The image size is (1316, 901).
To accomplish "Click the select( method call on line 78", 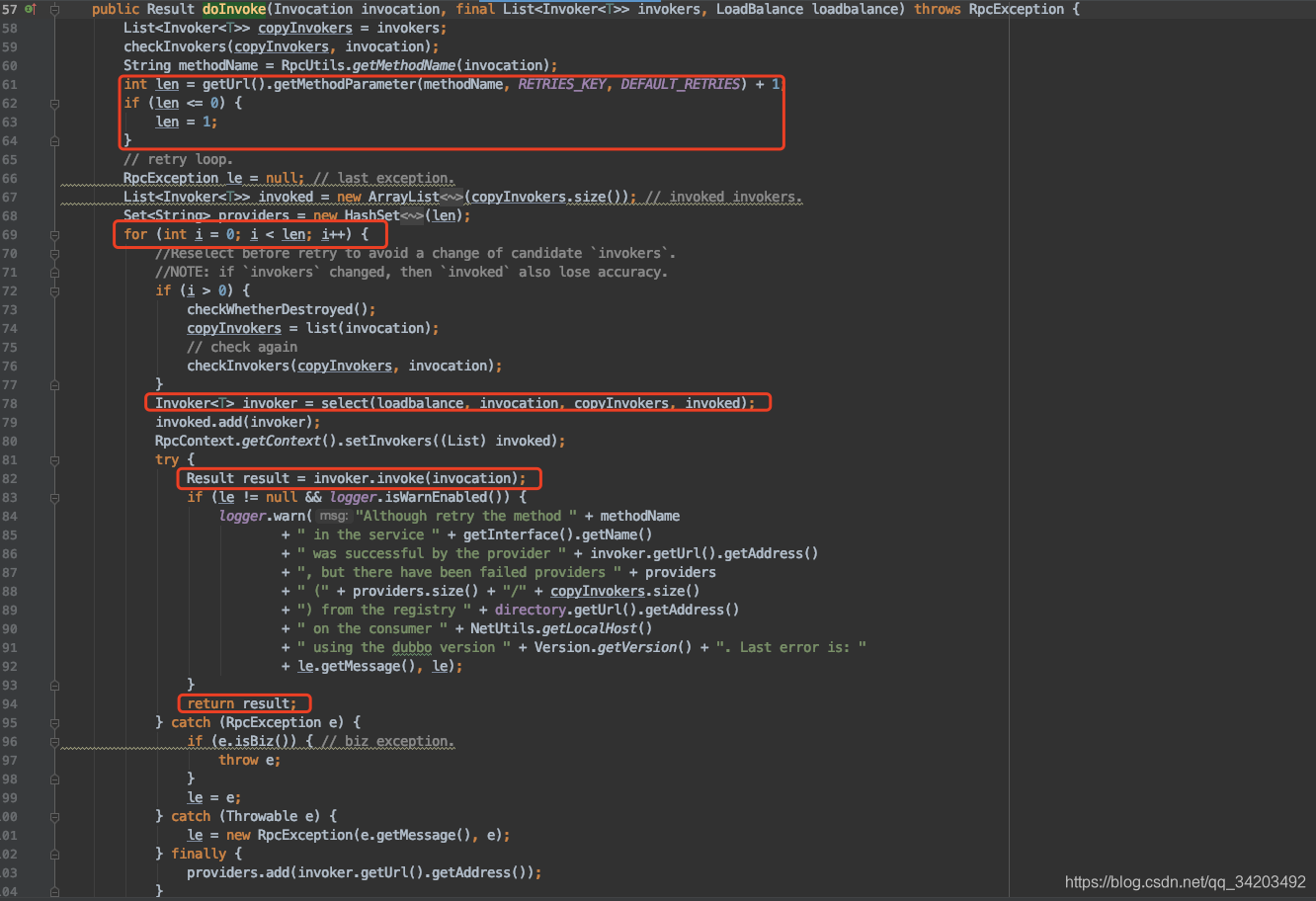I will pos(344,403).
